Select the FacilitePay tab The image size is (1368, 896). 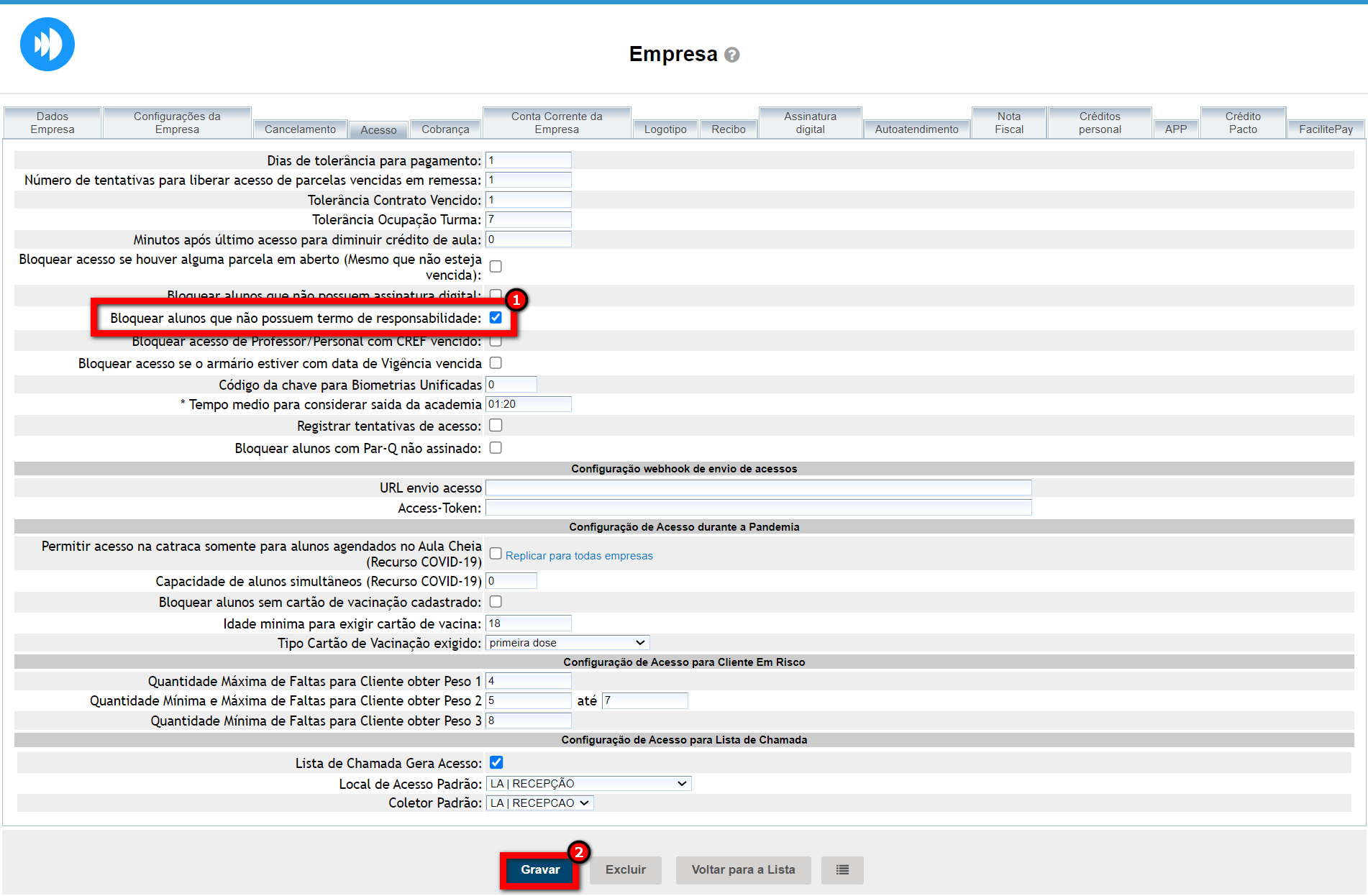[x=1325, y=129]
